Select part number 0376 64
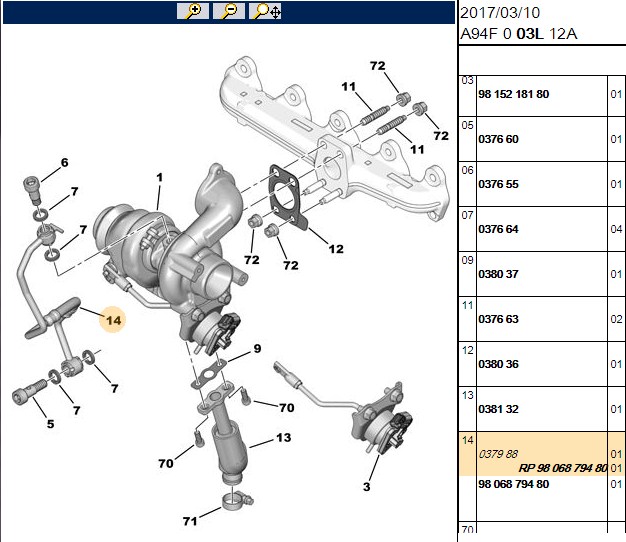626x542 pixels. coord(498,229)
